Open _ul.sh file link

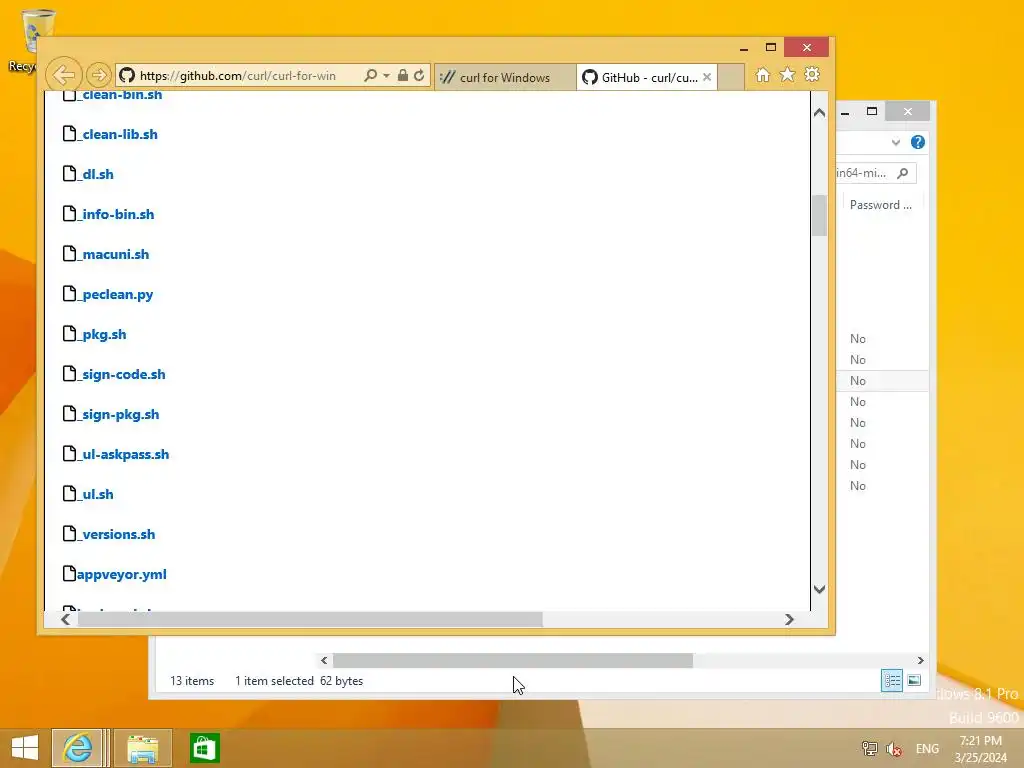coord(97,494)
